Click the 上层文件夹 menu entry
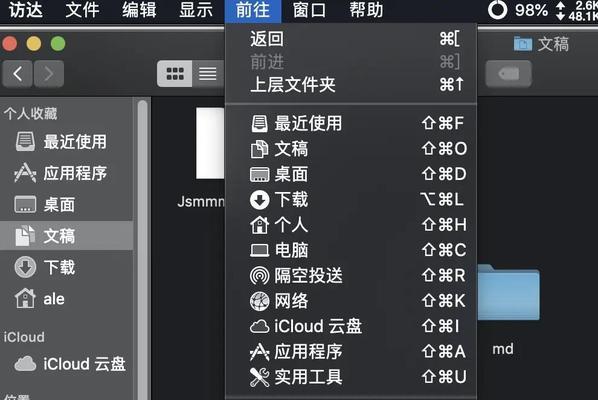 351,85
